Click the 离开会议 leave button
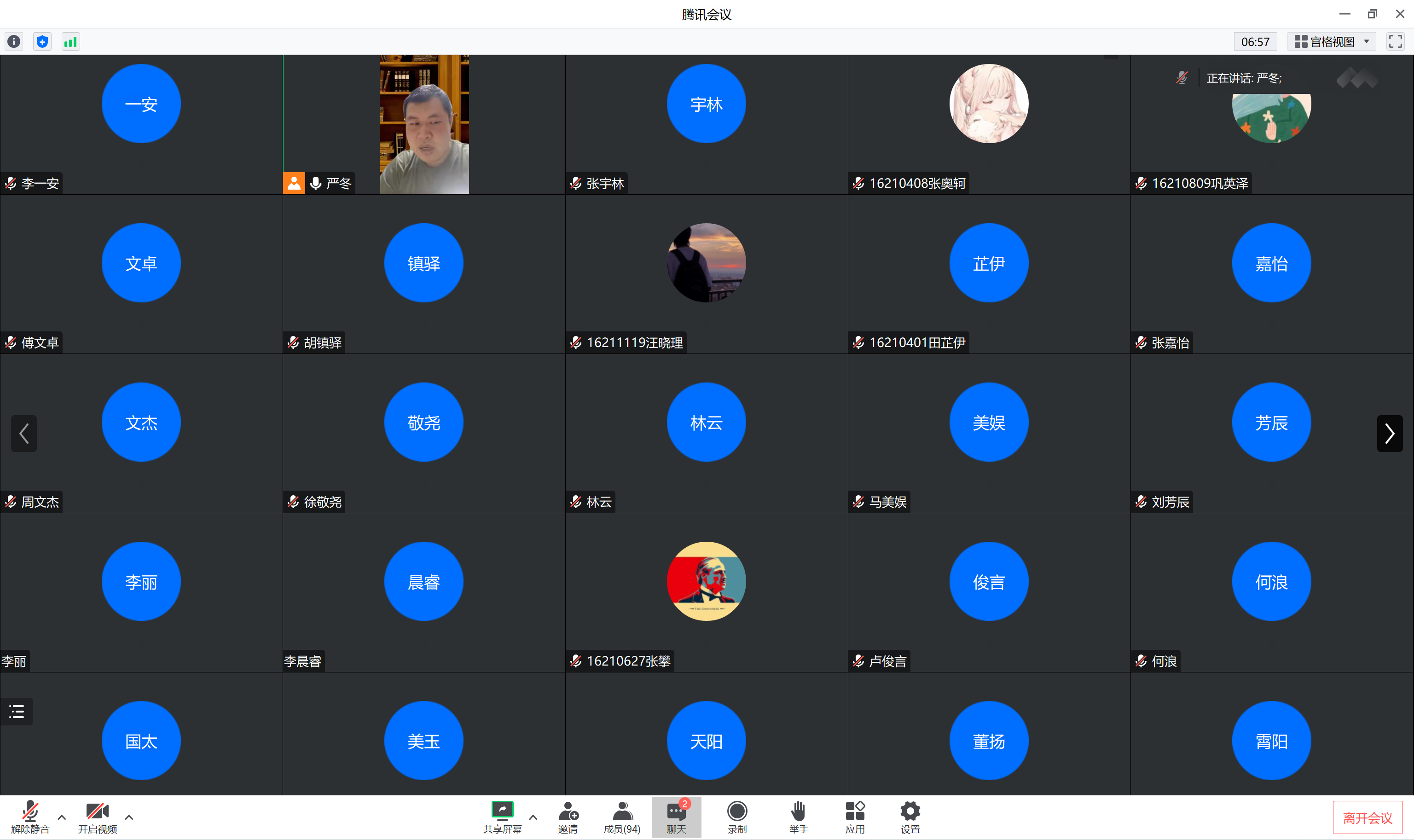 tap(1367, 817)
